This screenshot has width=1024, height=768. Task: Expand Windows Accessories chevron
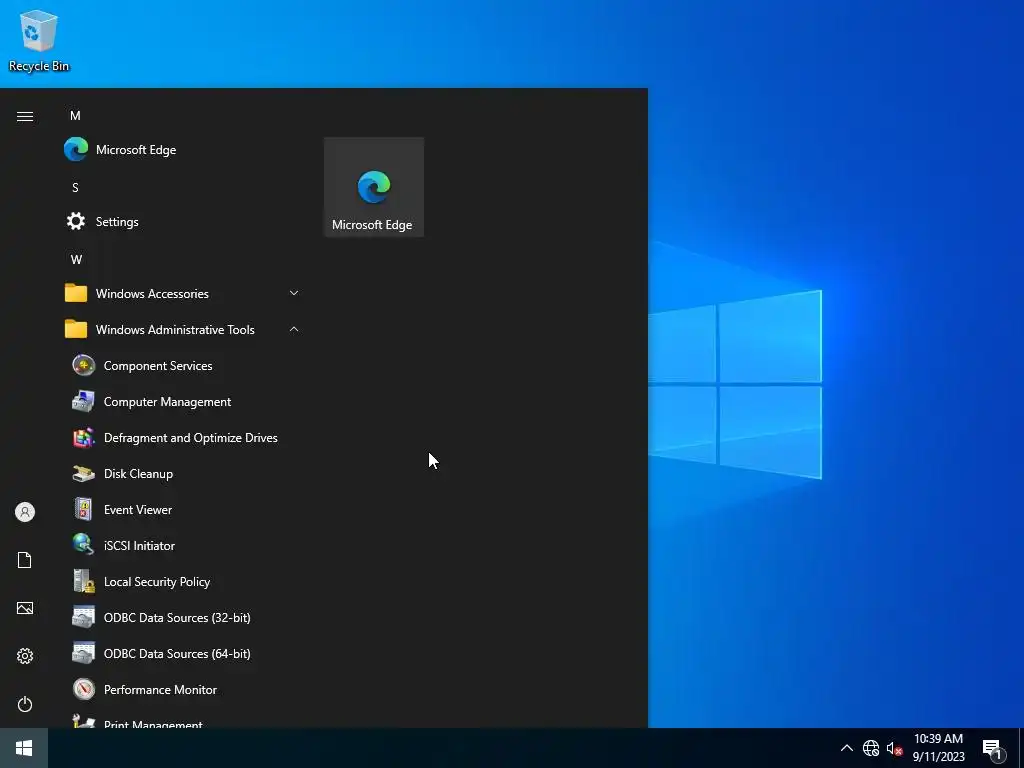point(294,293)
